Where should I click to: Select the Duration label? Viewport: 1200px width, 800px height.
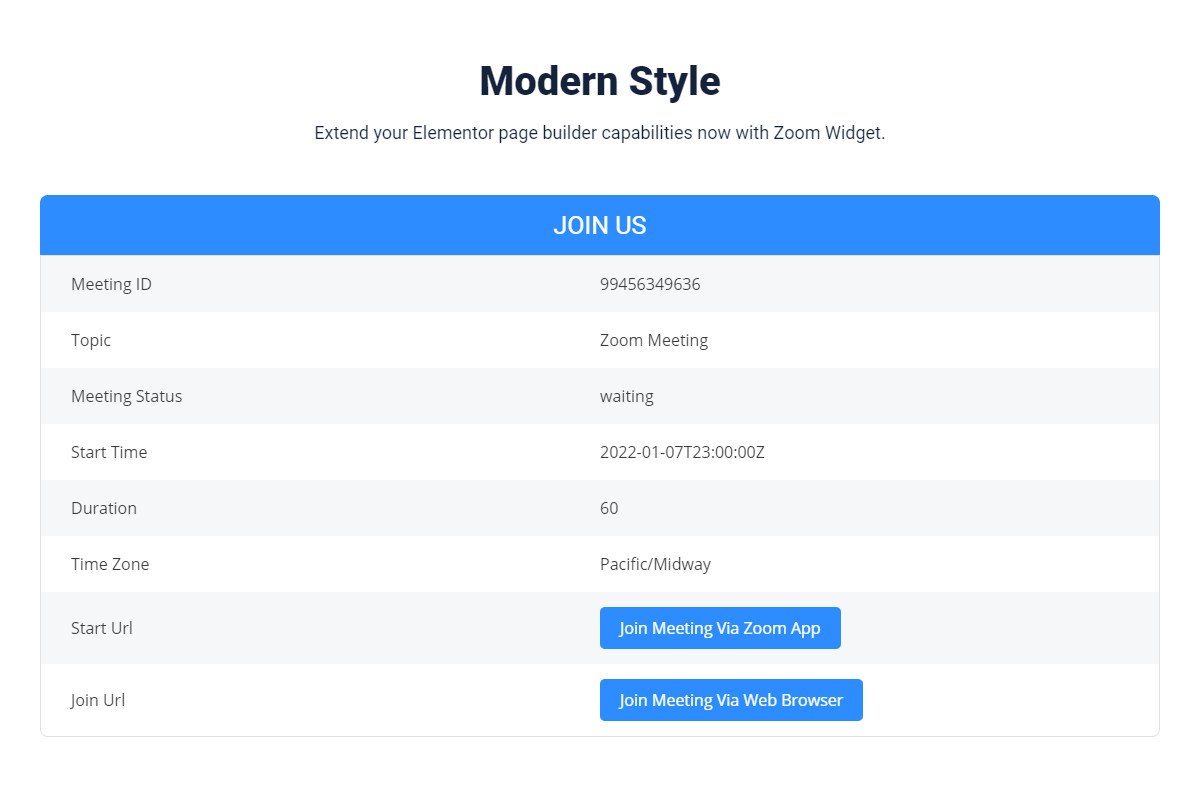pos(104,508)
